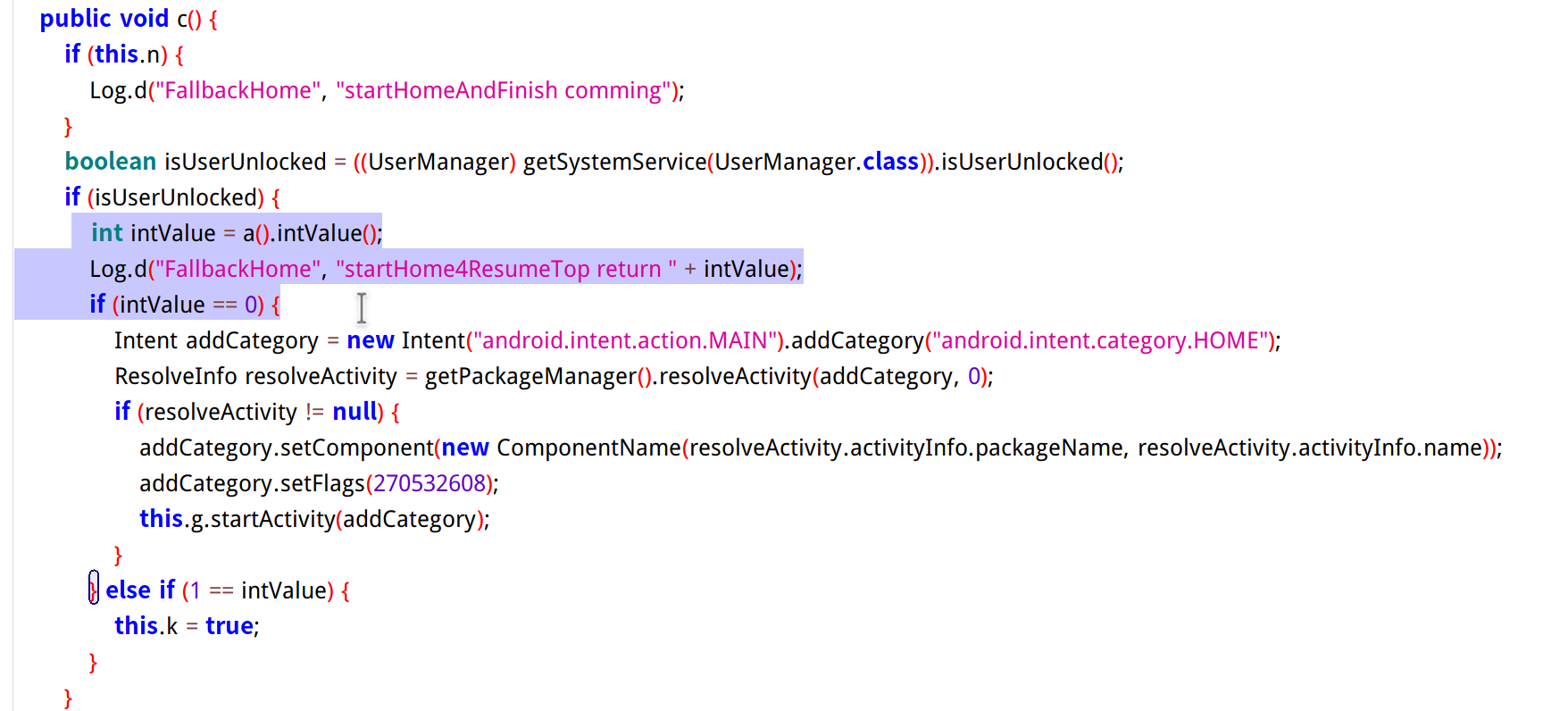Click the "else if" keyword
This screenshot has width=1568, height=711.
(x=140, y=590)
